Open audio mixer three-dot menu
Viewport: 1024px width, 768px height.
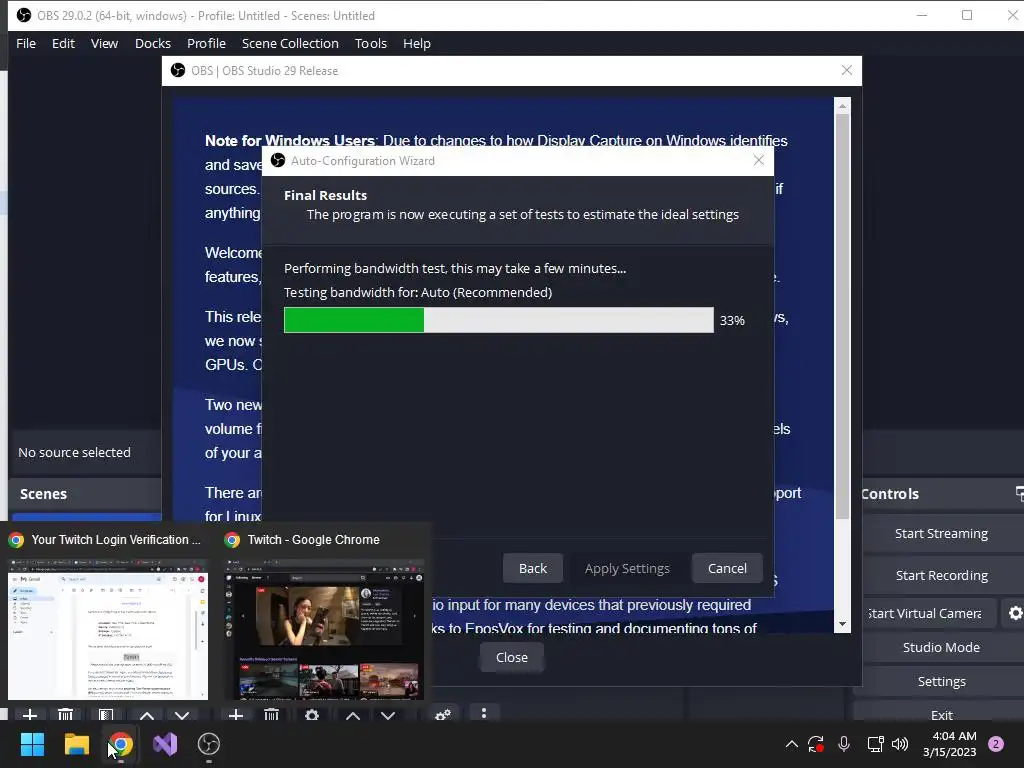pos(484,713)
